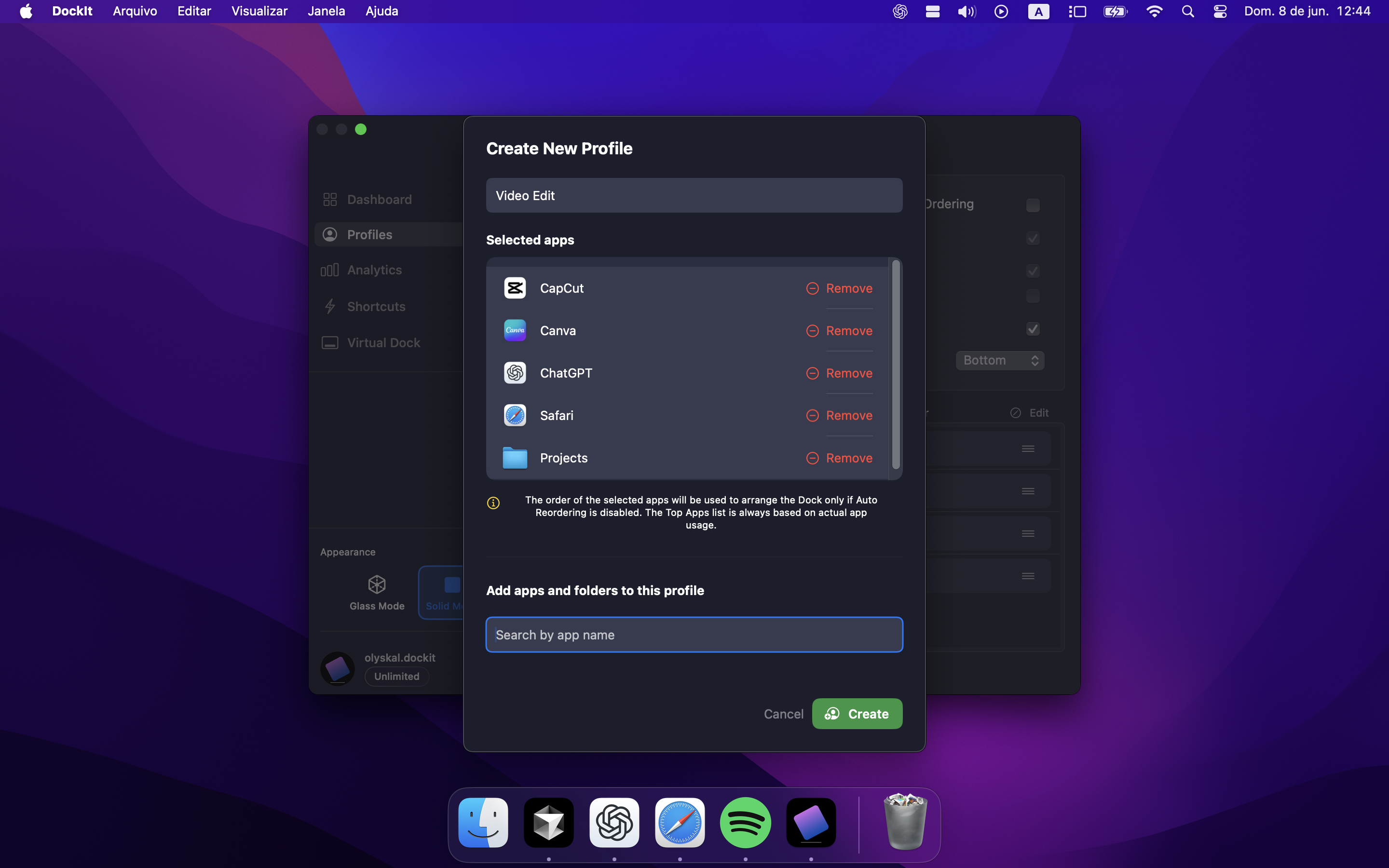Screen dimensions: 1389x868
Task: Click the Search by app name field
Action: [694, 635]
